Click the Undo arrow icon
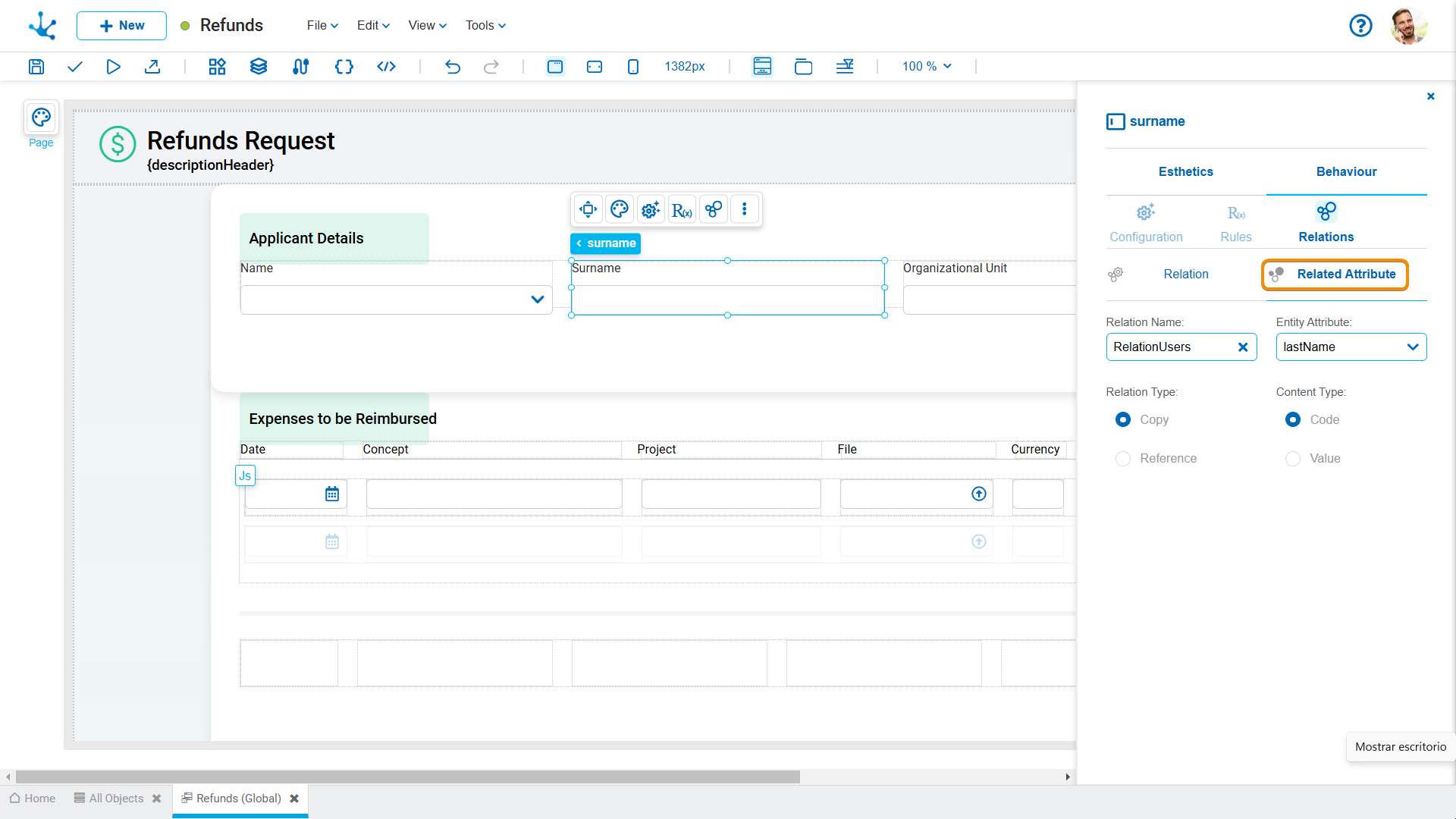The image size is (1456, 819). point(453,67)
